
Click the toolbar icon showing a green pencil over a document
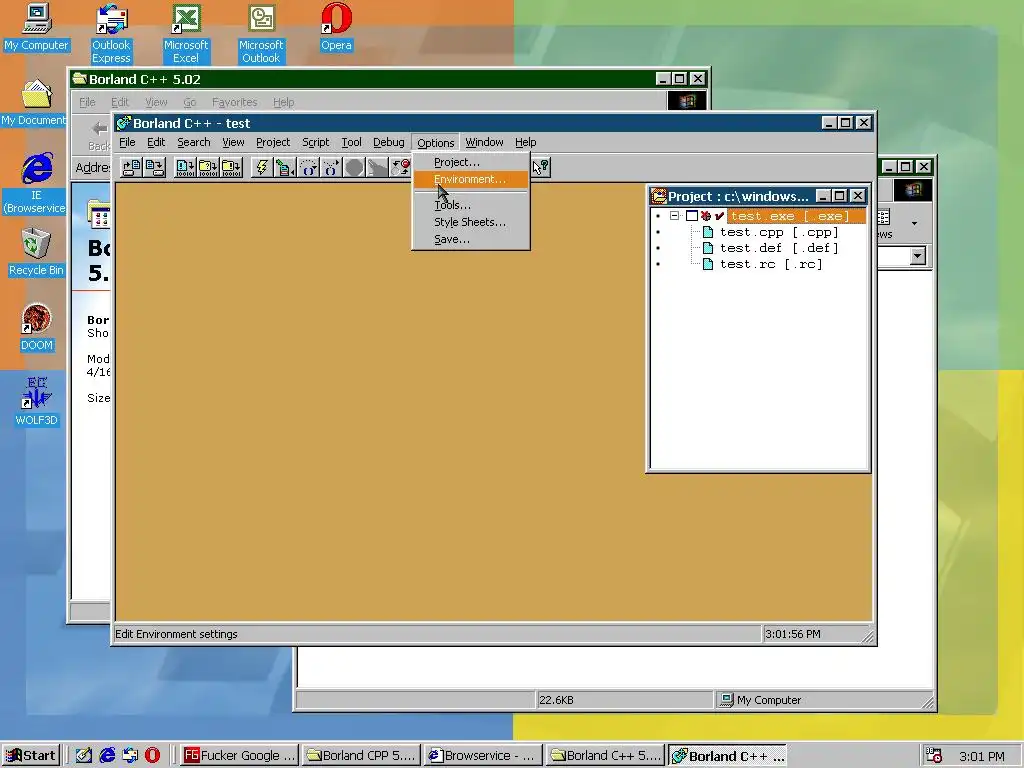pos(285,168)
